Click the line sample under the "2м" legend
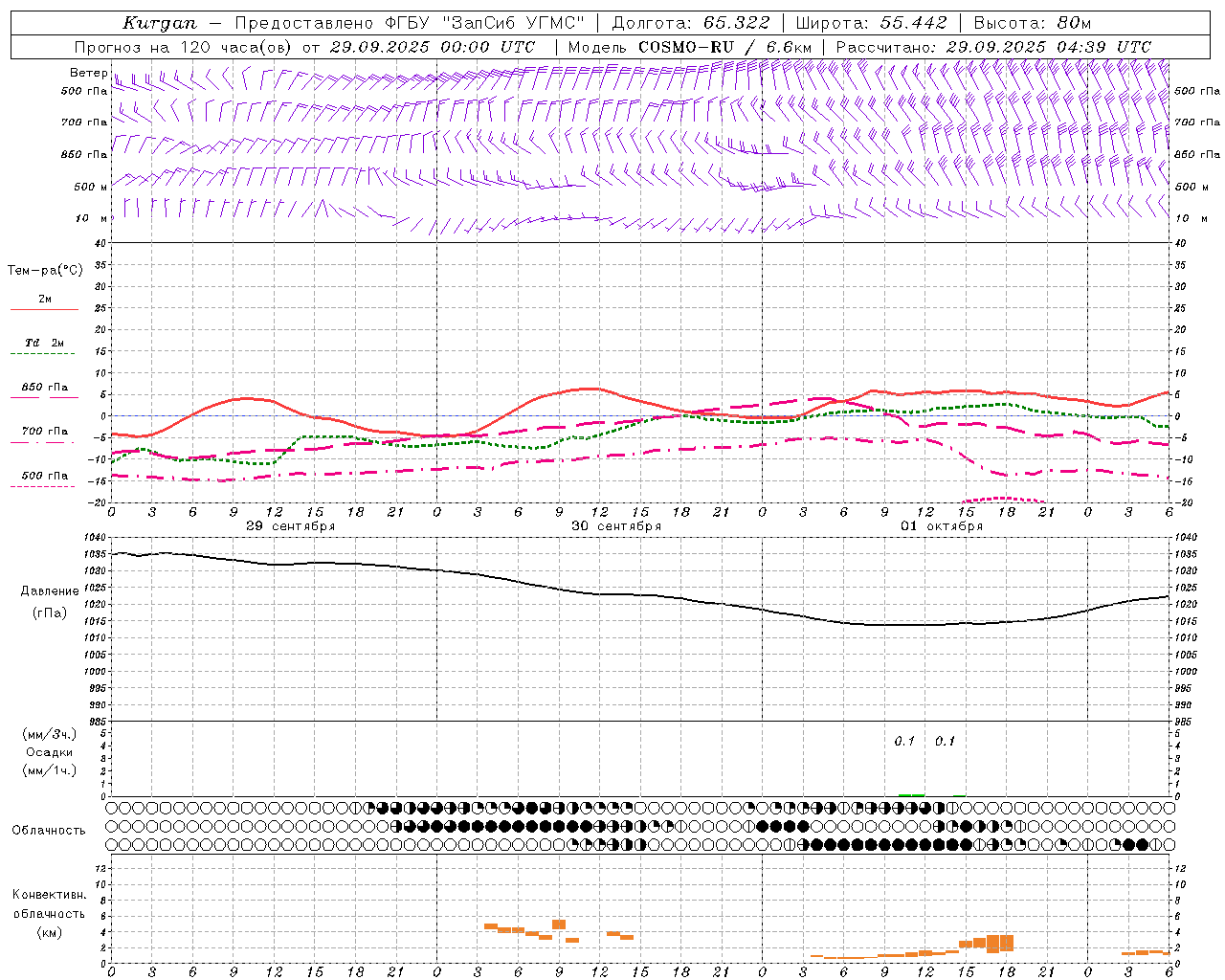The width and height of the screenshot is (1225, 980). pos(44,309)
